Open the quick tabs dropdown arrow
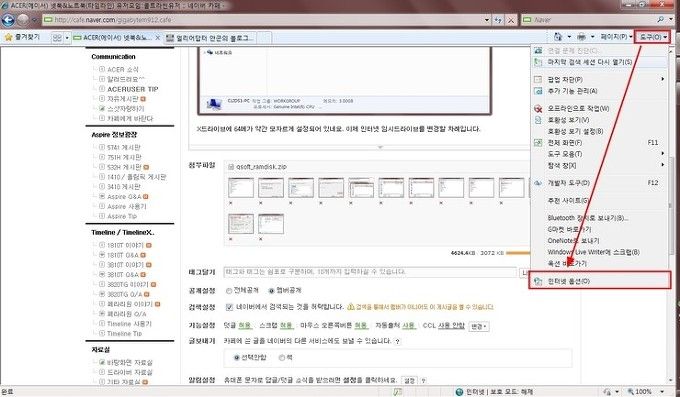Viewport: 680px width, 397px height. point(67,38)
